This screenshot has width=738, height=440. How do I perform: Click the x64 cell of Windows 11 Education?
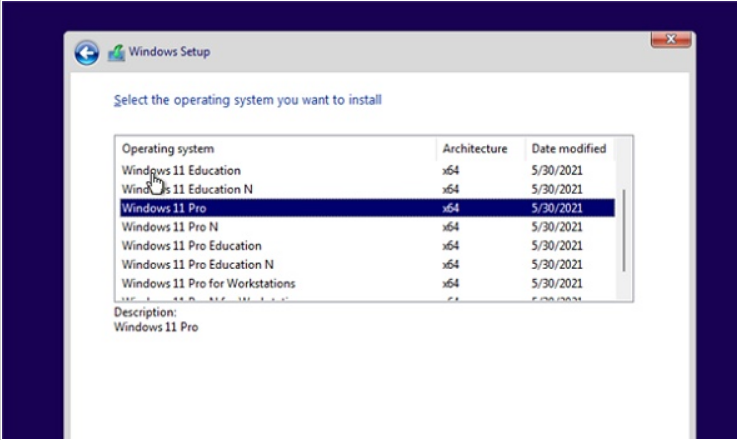click(x=451, y=170)
